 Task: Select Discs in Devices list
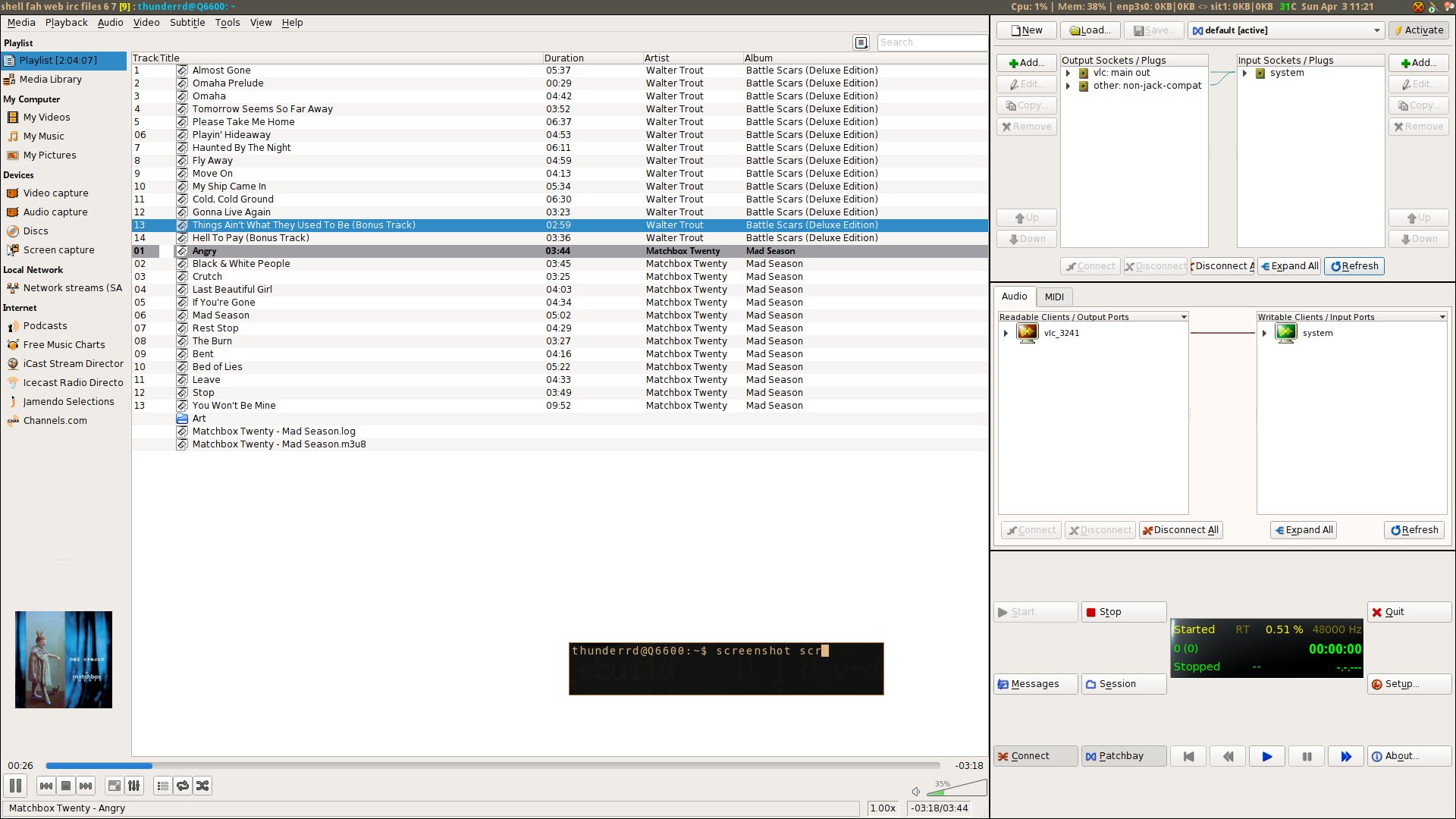[x=35, y=231]
